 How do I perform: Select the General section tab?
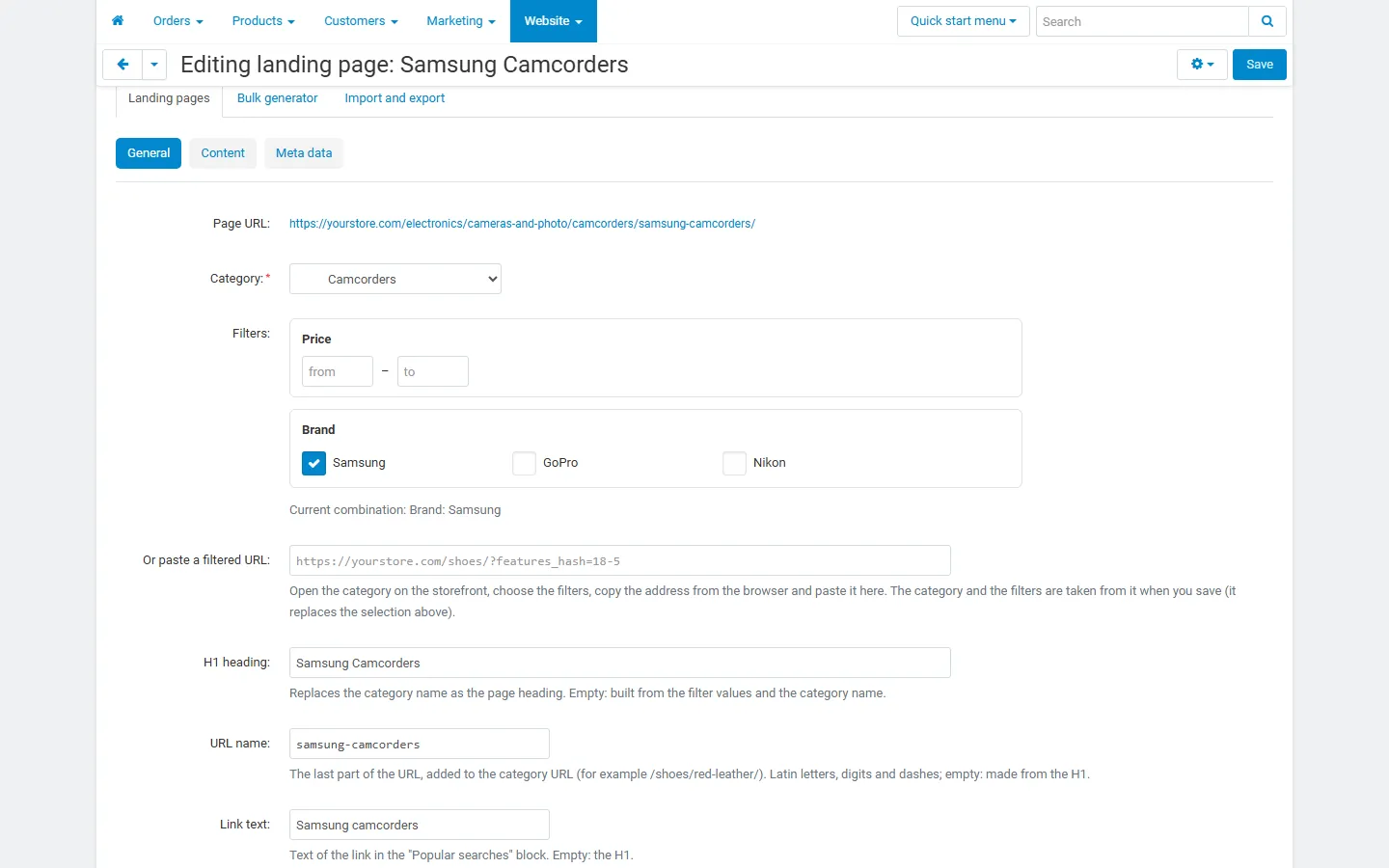point(149,153)
